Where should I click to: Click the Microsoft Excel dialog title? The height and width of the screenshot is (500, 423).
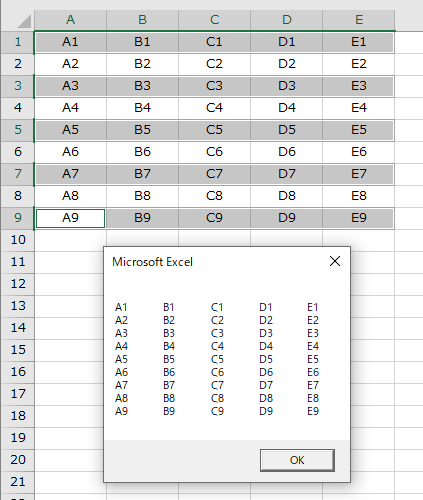tap(152, 262)
